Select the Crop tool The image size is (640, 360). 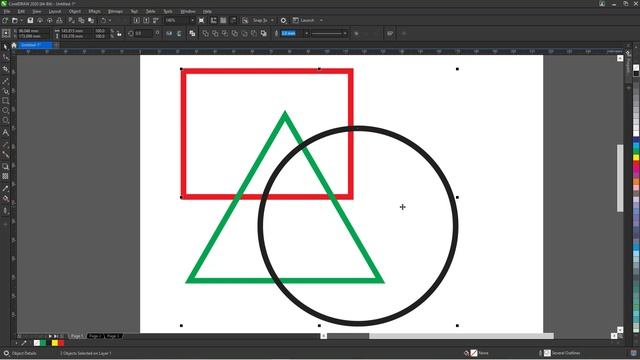(x=5, y=69)
